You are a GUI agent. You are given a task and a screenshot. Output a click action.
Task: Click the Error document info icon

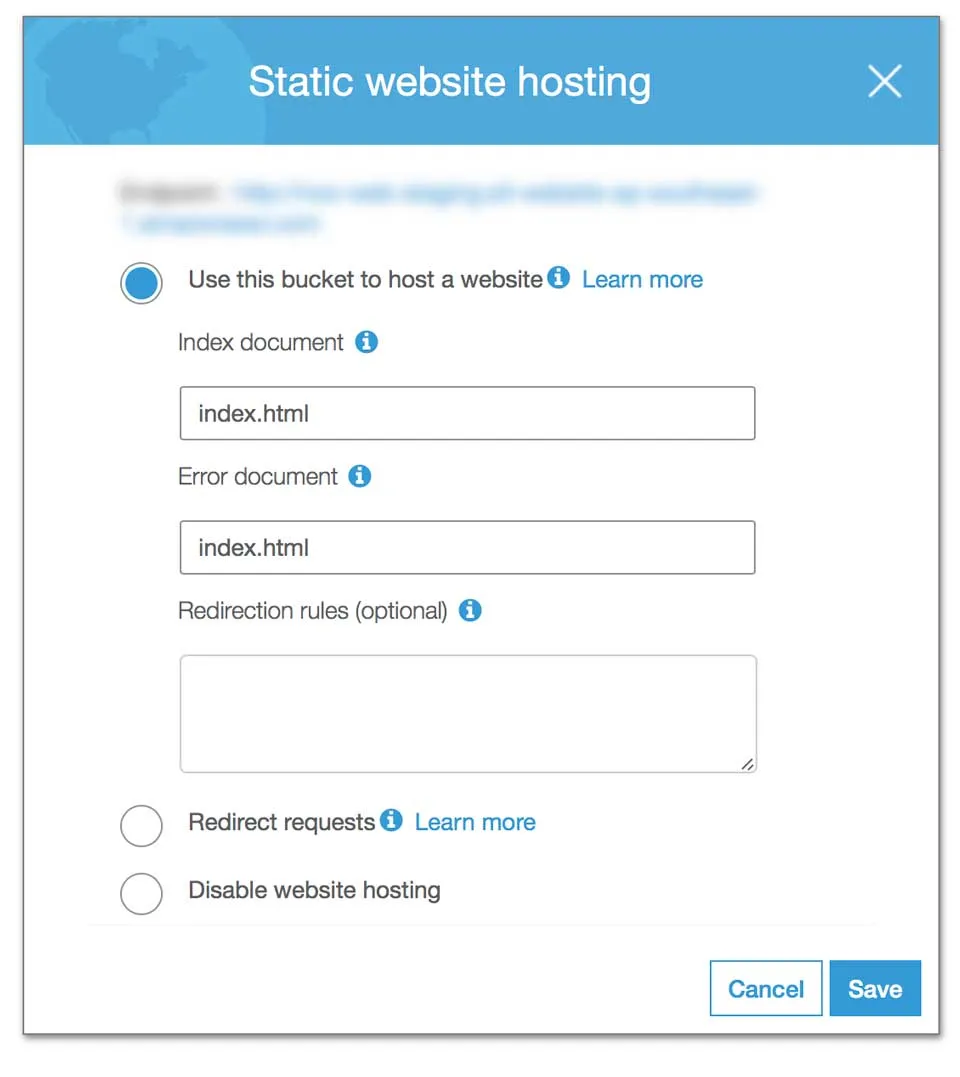[x=360, y=476]
